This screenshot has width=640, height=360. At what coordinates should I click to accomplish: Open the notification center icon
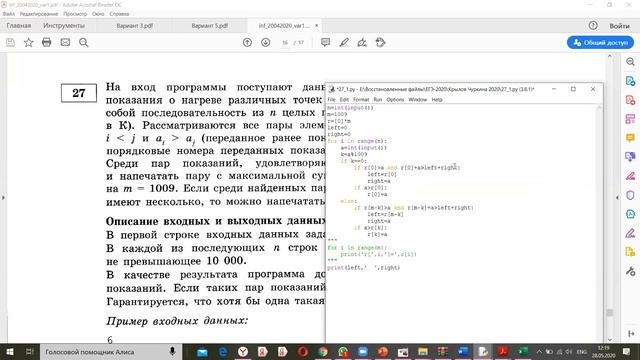(x=626, y=351)
